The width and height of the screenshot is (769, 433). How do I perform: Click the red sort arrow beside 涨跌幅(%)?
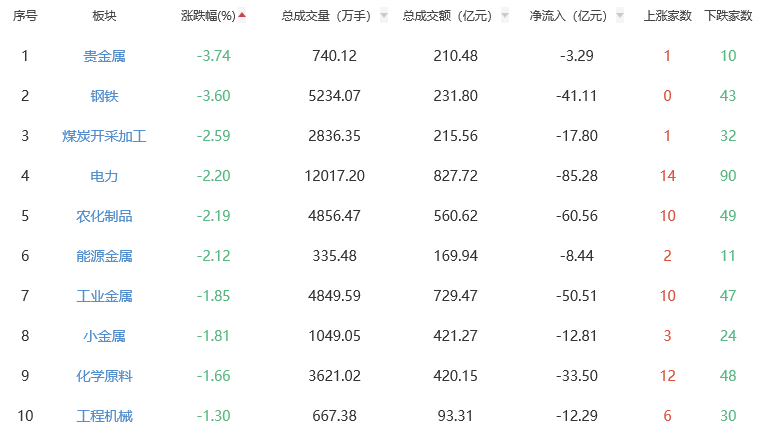(242, 16)
